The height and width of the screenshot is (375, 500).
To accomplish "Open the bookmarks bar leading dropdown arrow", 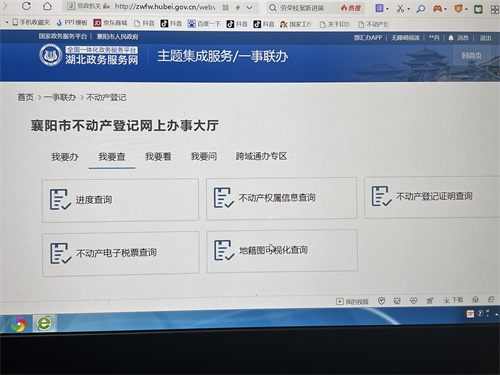I will pyautogui.click(x=6, y=22).
